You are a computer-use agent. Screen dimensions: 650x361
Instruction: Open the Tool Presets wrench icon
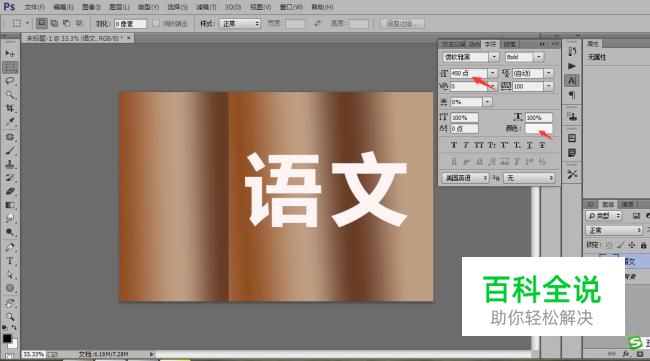click(x=572, y=174)
